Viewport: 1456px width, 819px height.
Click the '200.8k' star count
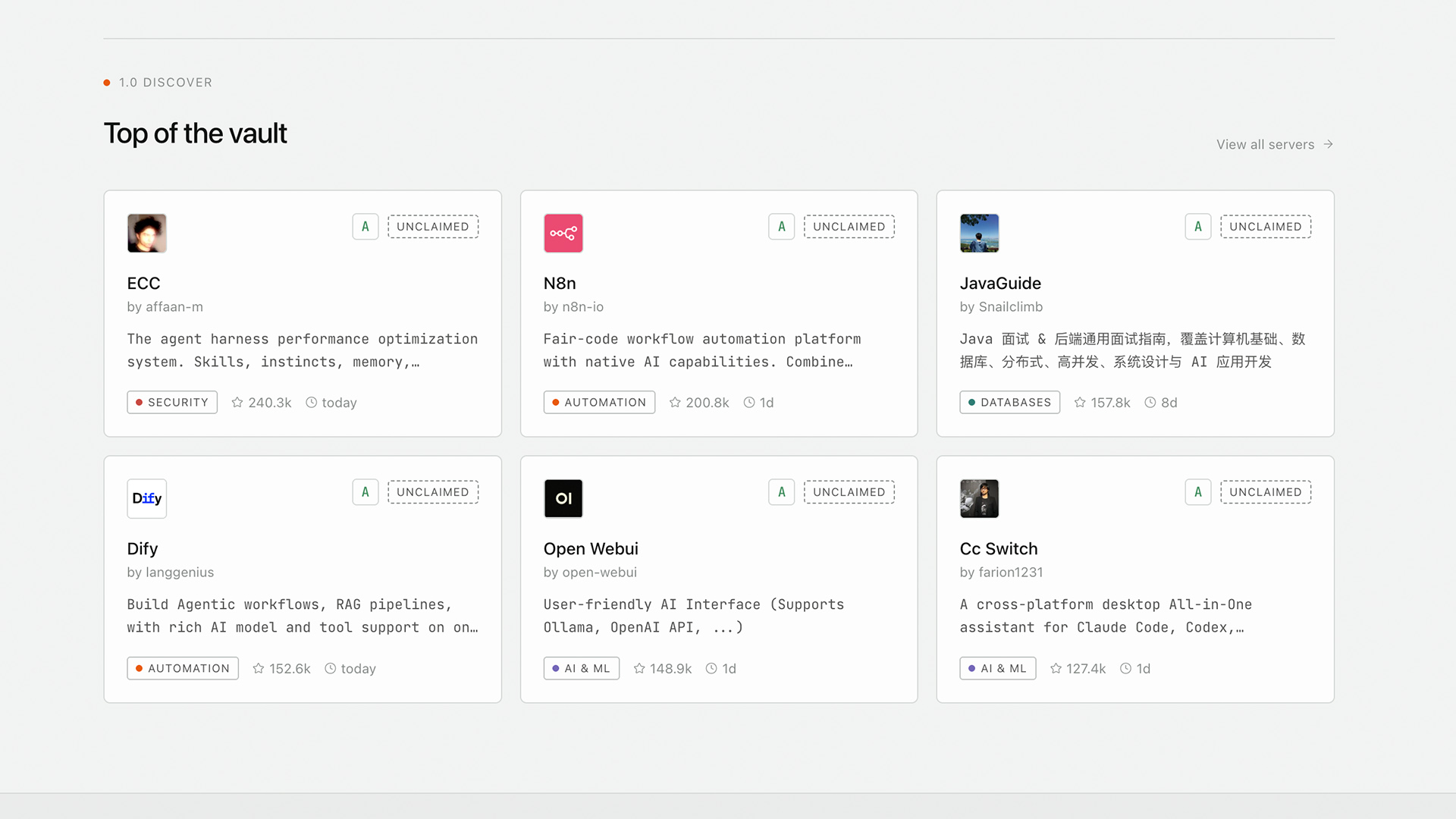pos(708,403)
